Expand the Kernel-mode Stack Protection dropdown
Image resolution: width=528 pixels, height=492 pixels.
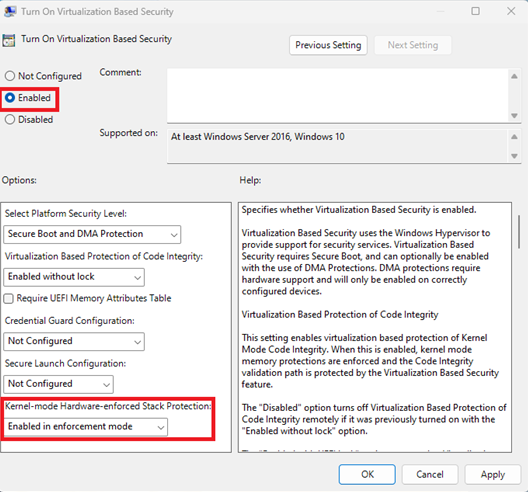86,427
